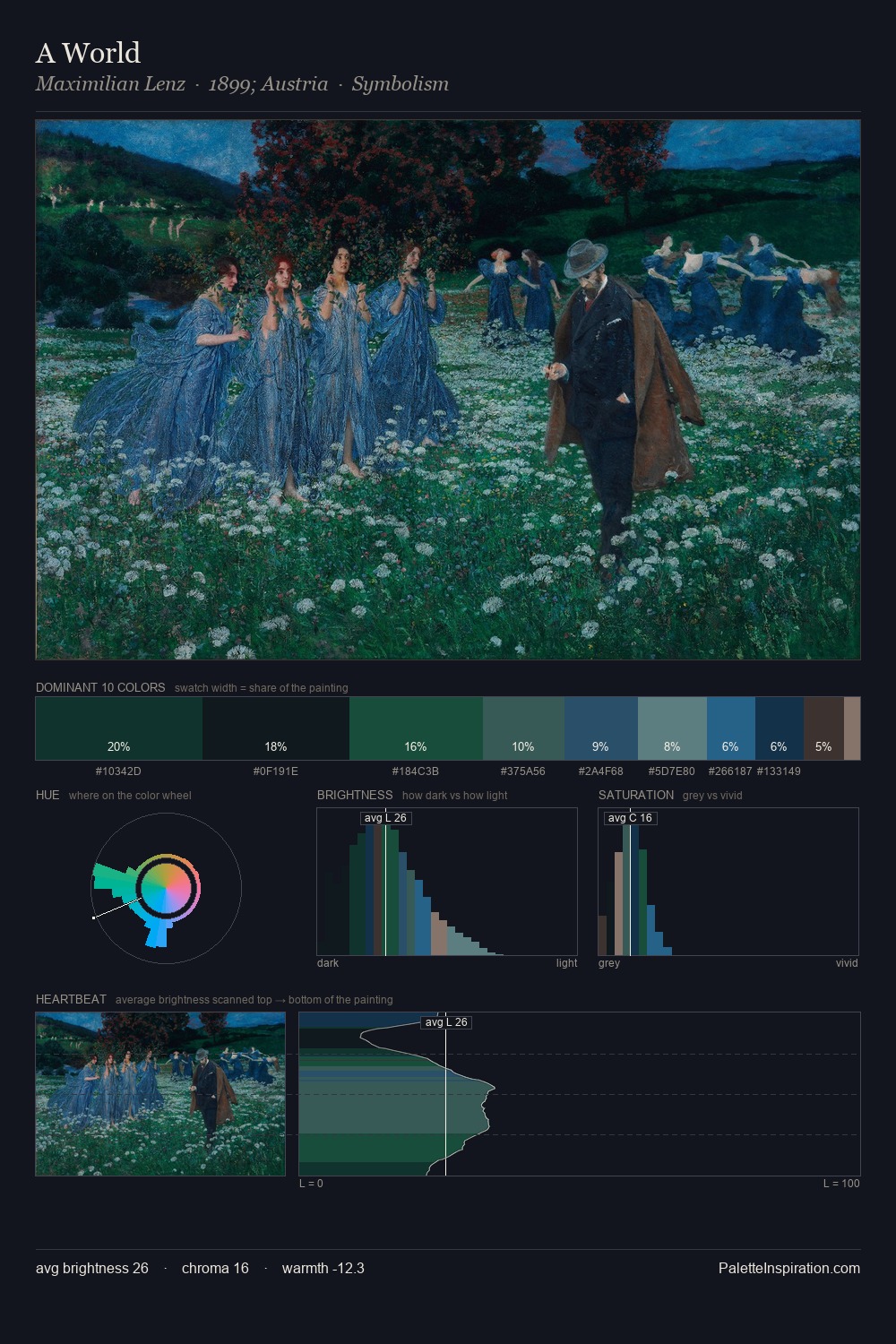The width and height of the screenshot is (896, 1344).
Task: Click the brightness histogram chart
Action: [447, 882]
